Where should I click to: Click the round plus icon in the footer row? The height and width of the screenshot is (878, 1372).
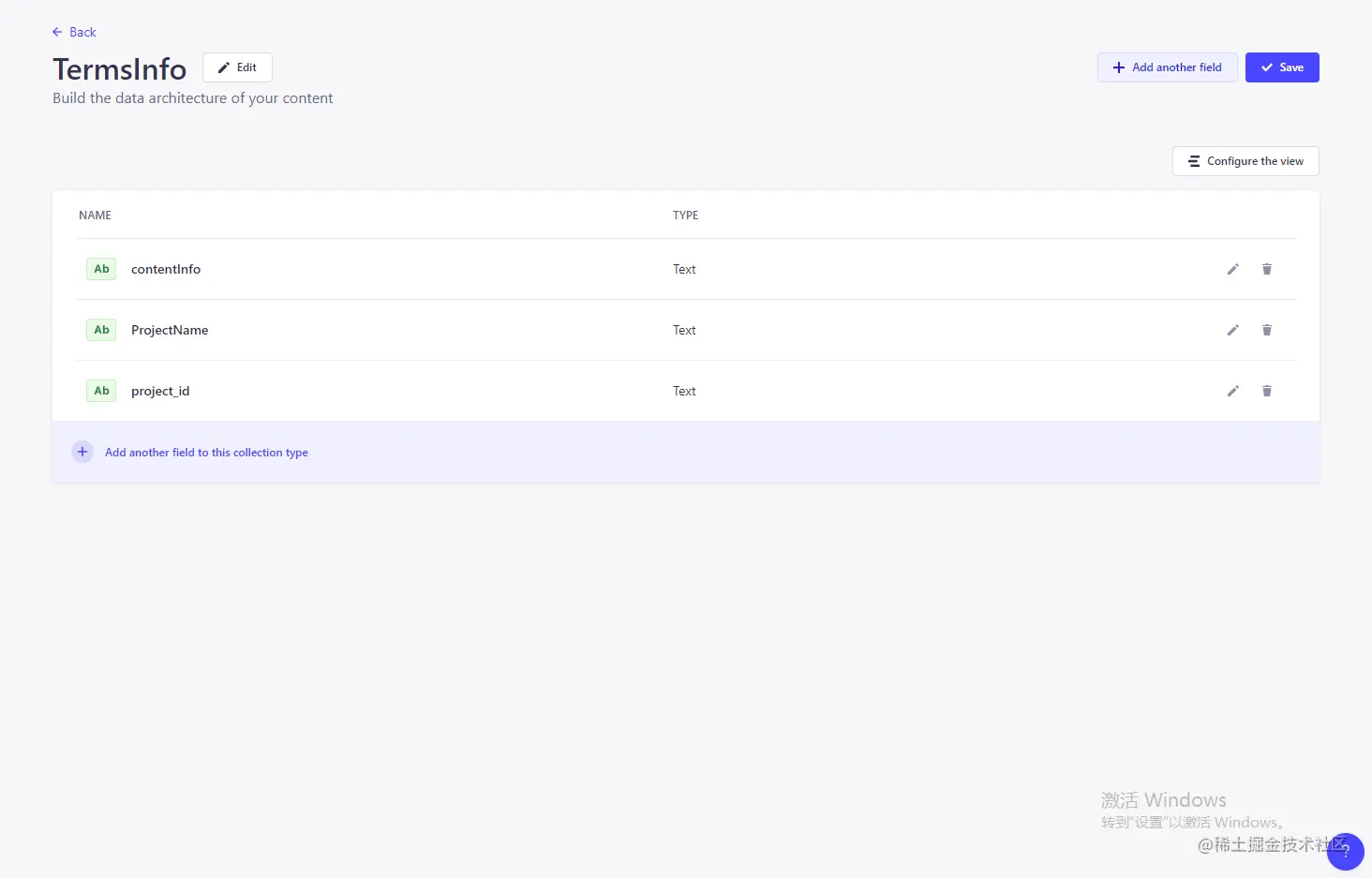pos(82,452)
